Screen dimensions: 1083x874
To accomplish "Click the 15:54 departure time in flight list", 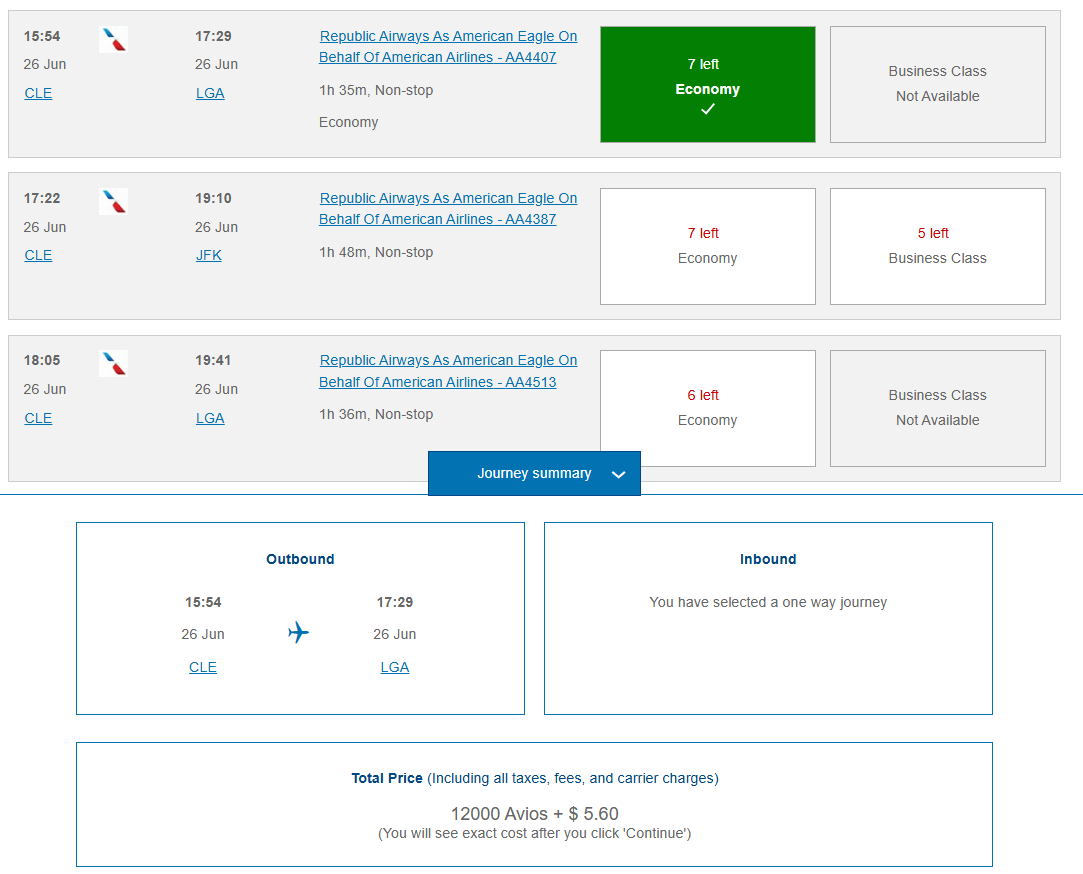I will (42, 36).
